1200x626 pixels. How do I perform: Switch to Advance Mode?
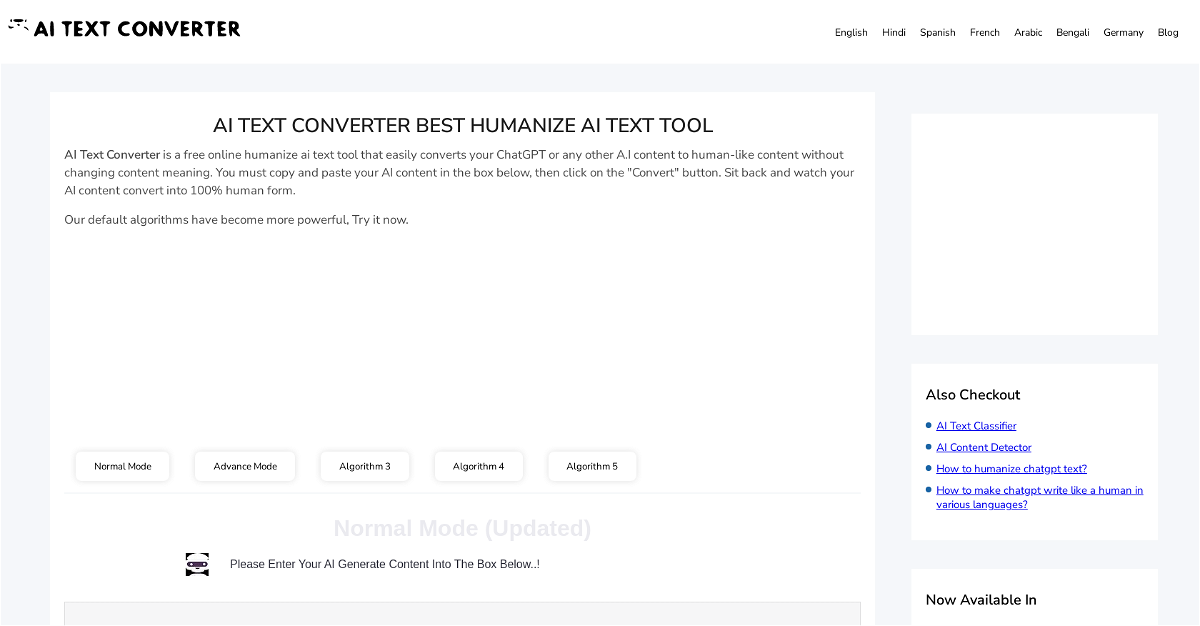pos(245,466)
